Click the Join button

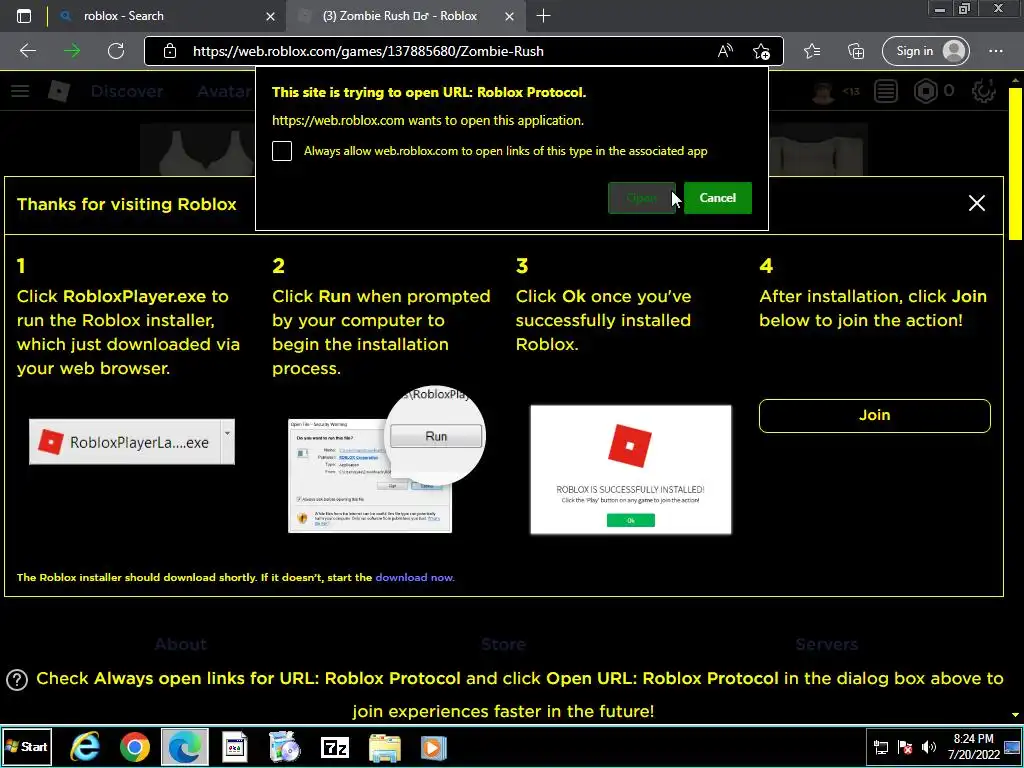[874, 415]
